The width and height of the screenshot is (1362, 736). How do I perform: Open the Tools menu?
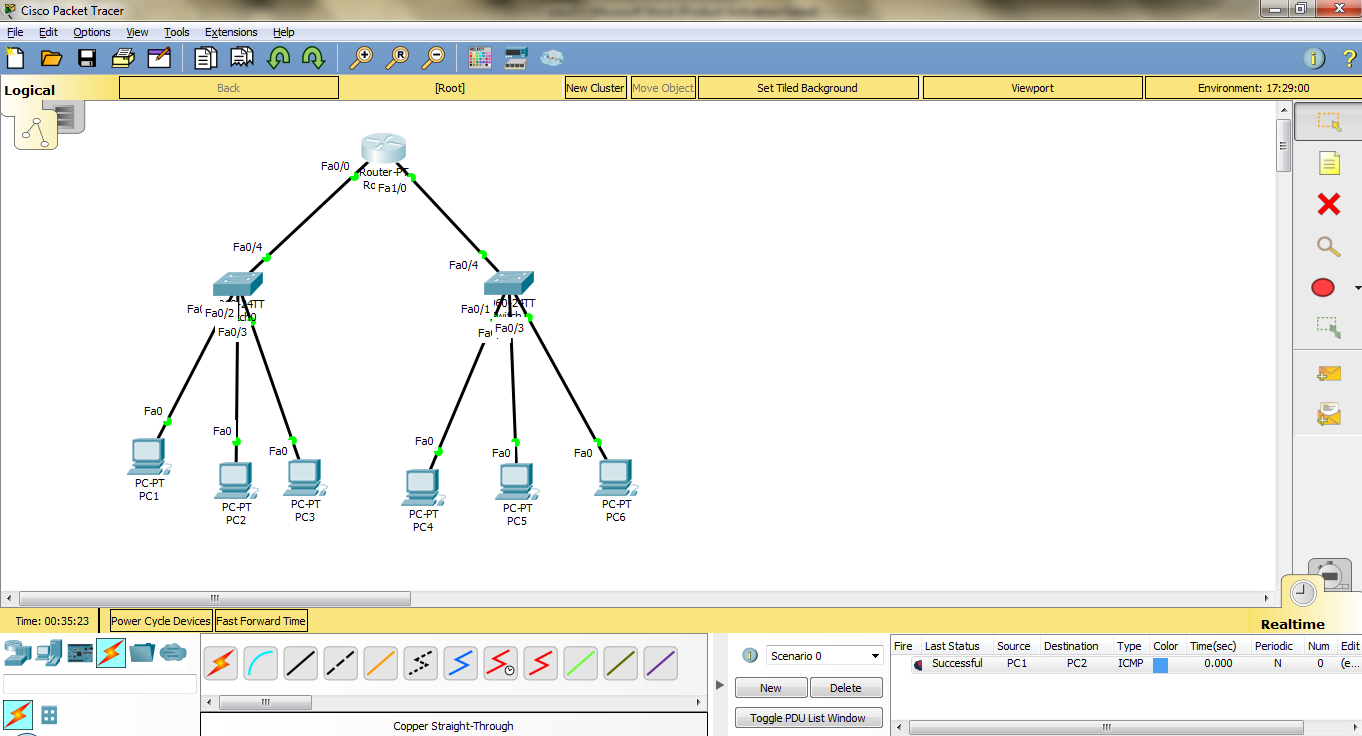click(176, 32)
